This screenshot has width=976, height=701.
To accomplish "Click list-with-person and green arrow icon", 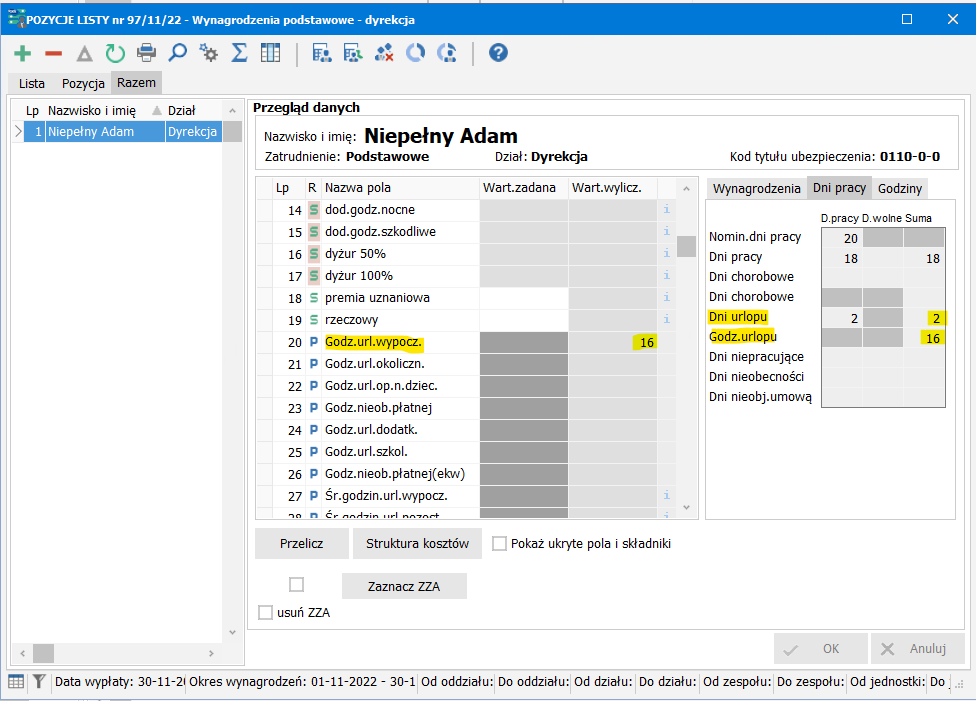I will (x=353, y=53).
